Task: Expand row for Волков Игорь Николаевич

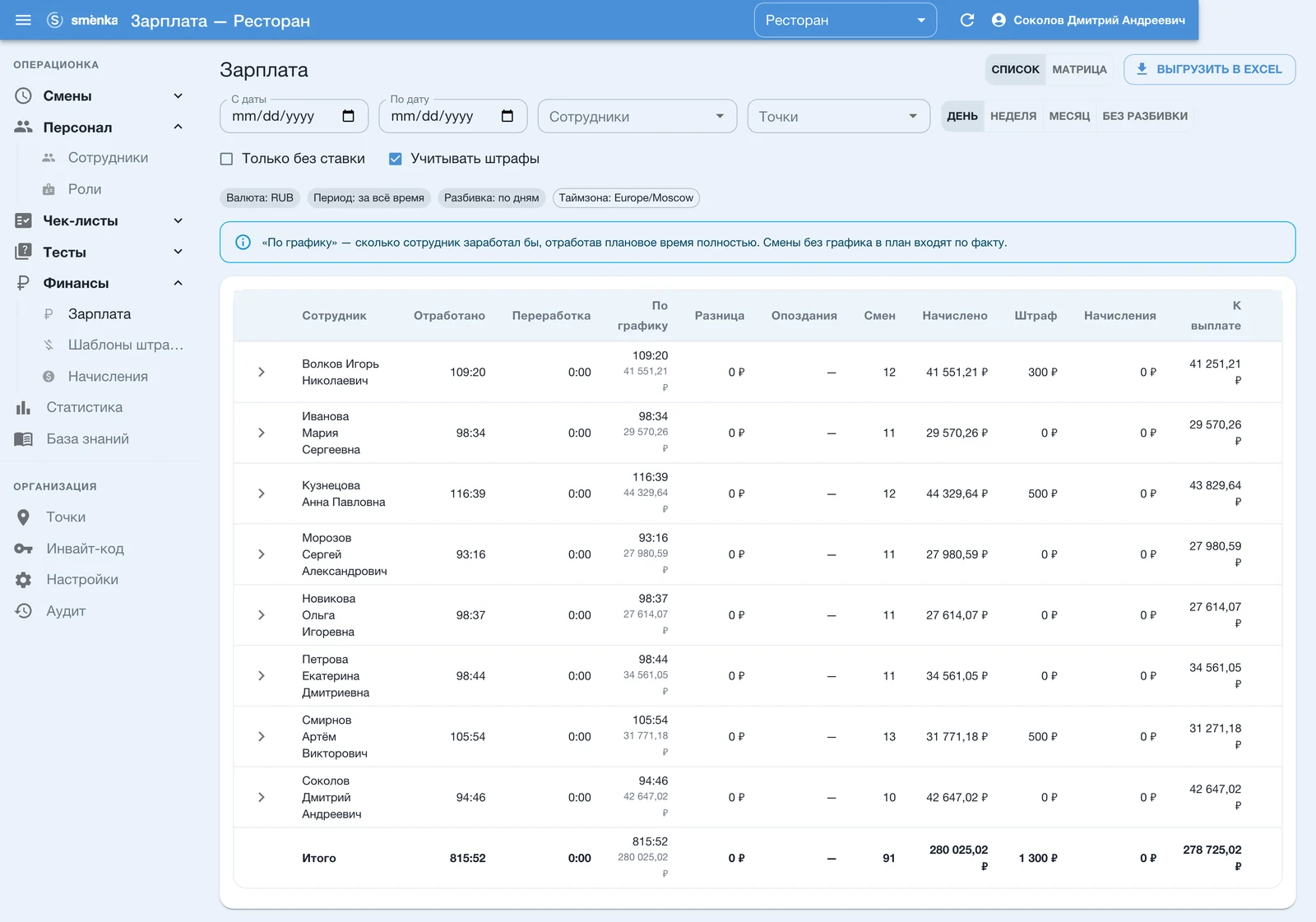Action: coord(262,372)
